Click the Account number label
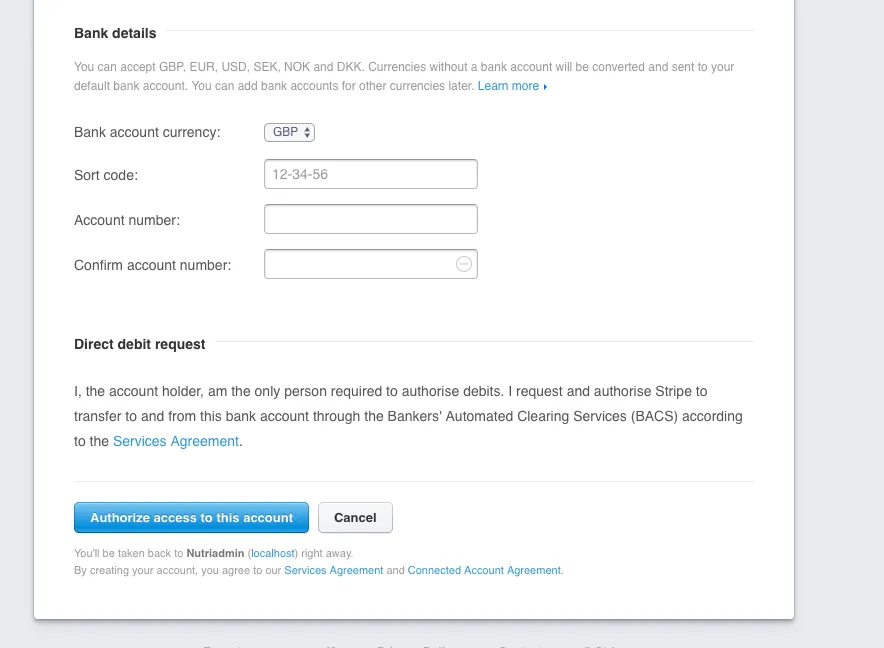The height and width of the screenshot is (648, 884). [x=127, y=220]
